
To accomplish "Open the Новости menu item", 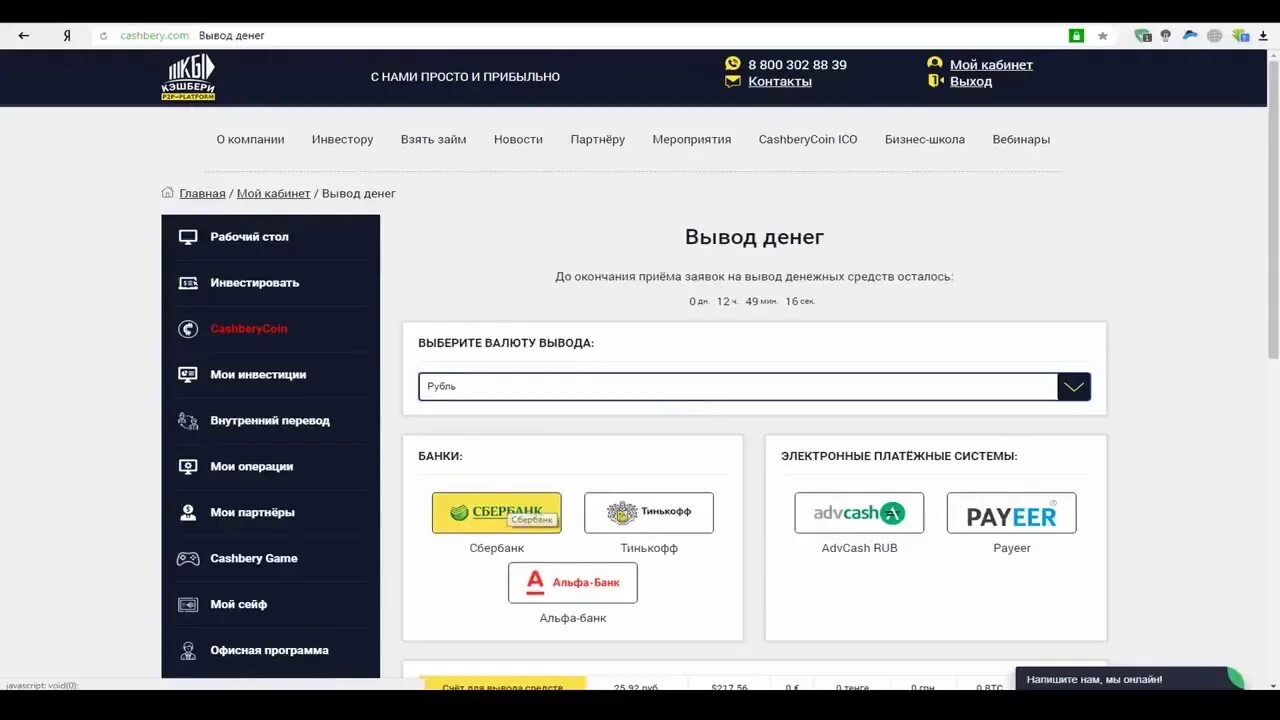I will [x=518, y=140].
